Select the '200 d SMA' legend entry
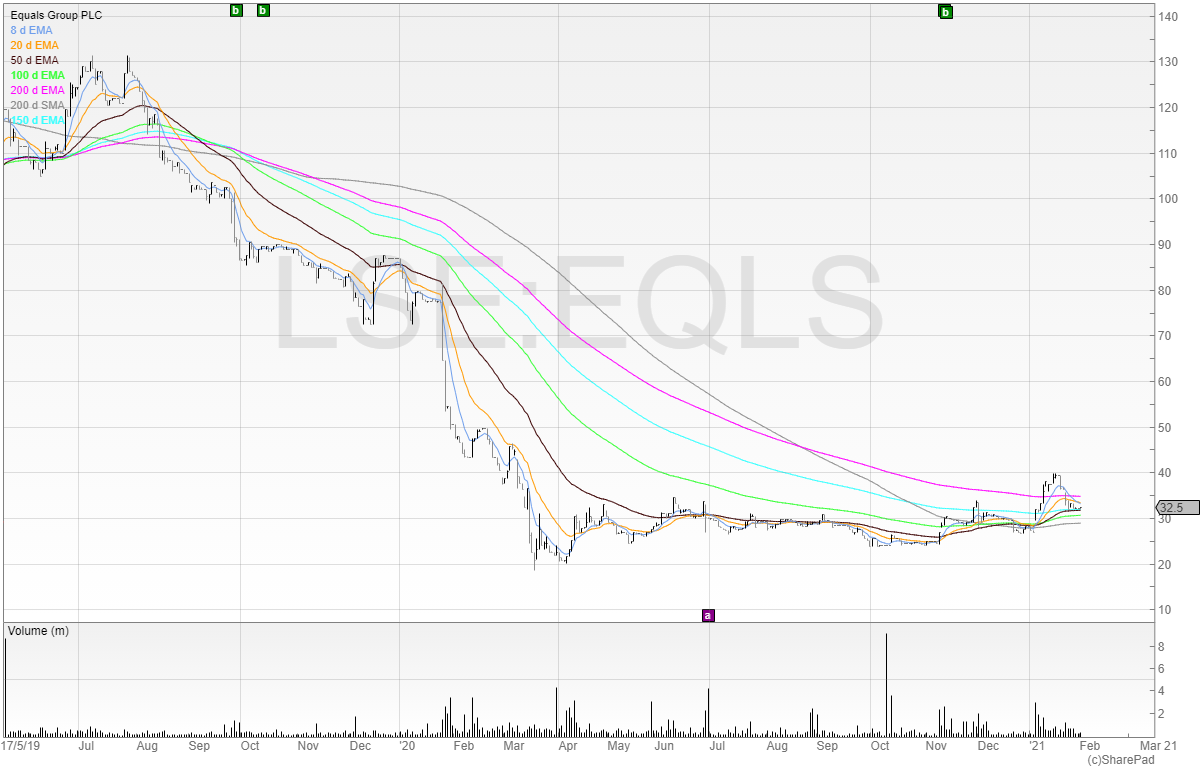Screen dimensions: 1200x768 tap(37, 105)
